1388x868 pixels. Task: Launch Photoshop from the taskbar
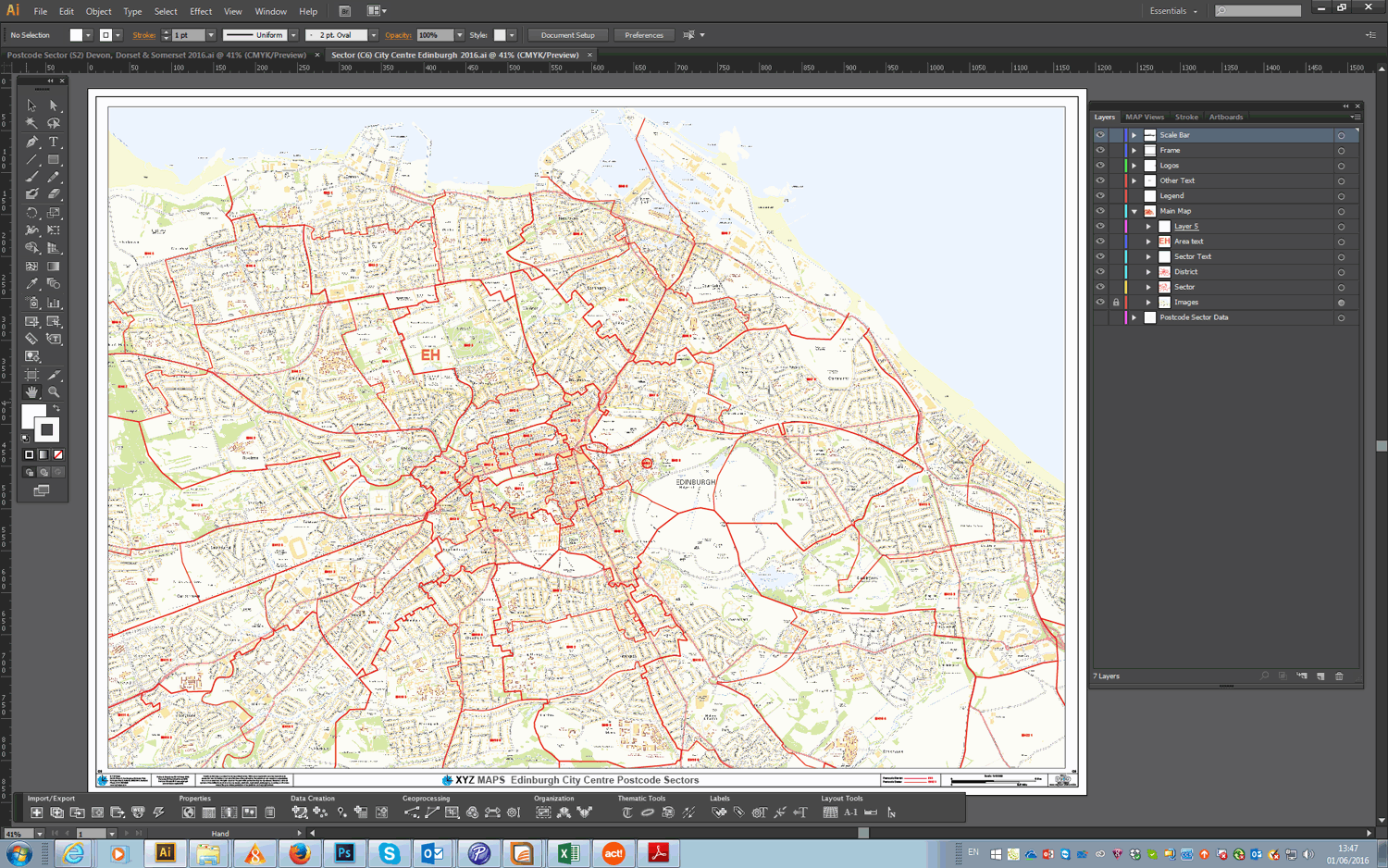[x=344, y=852]
